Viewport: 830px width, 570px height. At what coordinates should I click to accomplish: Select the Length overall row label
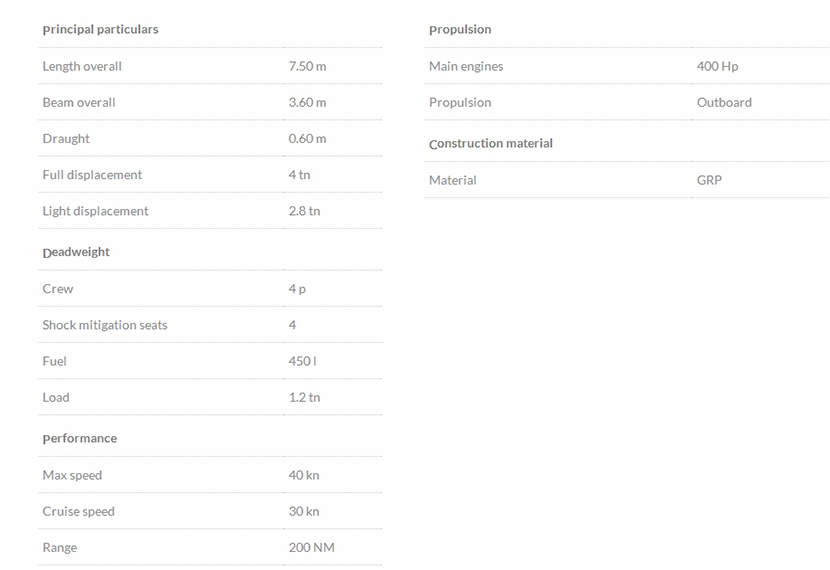coord(82,66)
